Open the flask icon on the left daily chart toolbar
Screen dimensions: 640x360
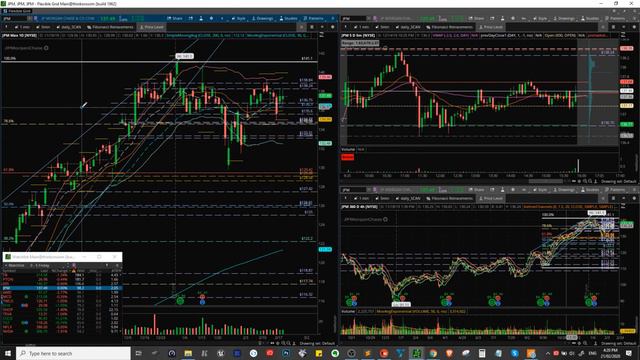click(x=201, y=18)
